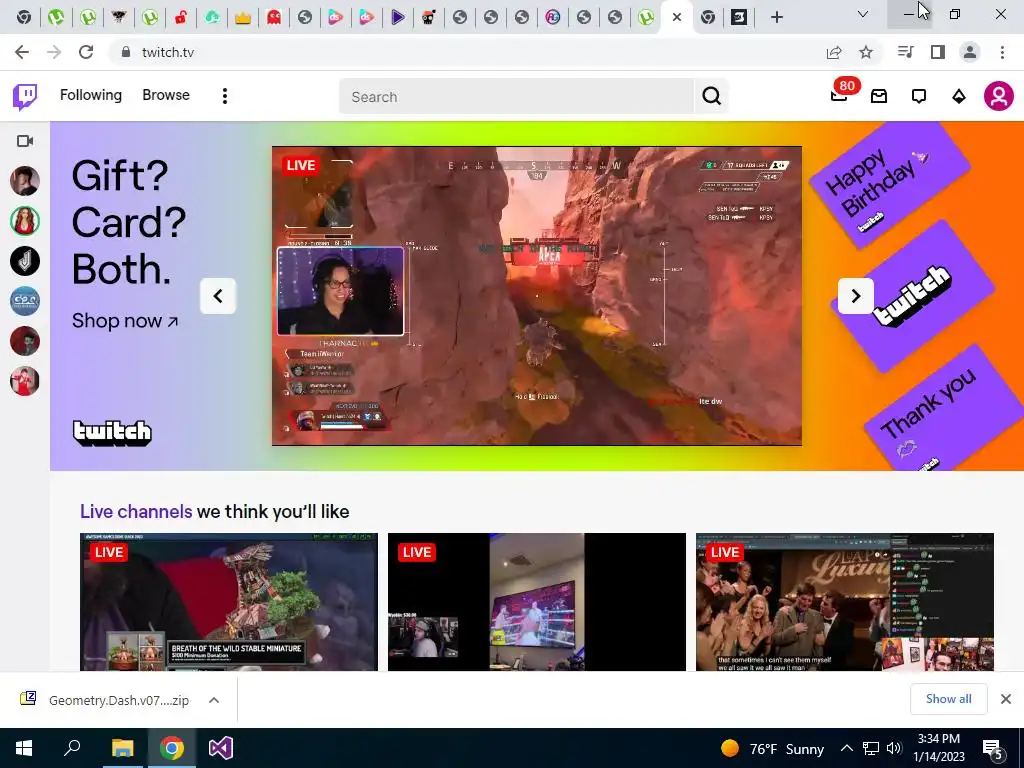
Task: Click the Shop now link
Action: point(125,321)
